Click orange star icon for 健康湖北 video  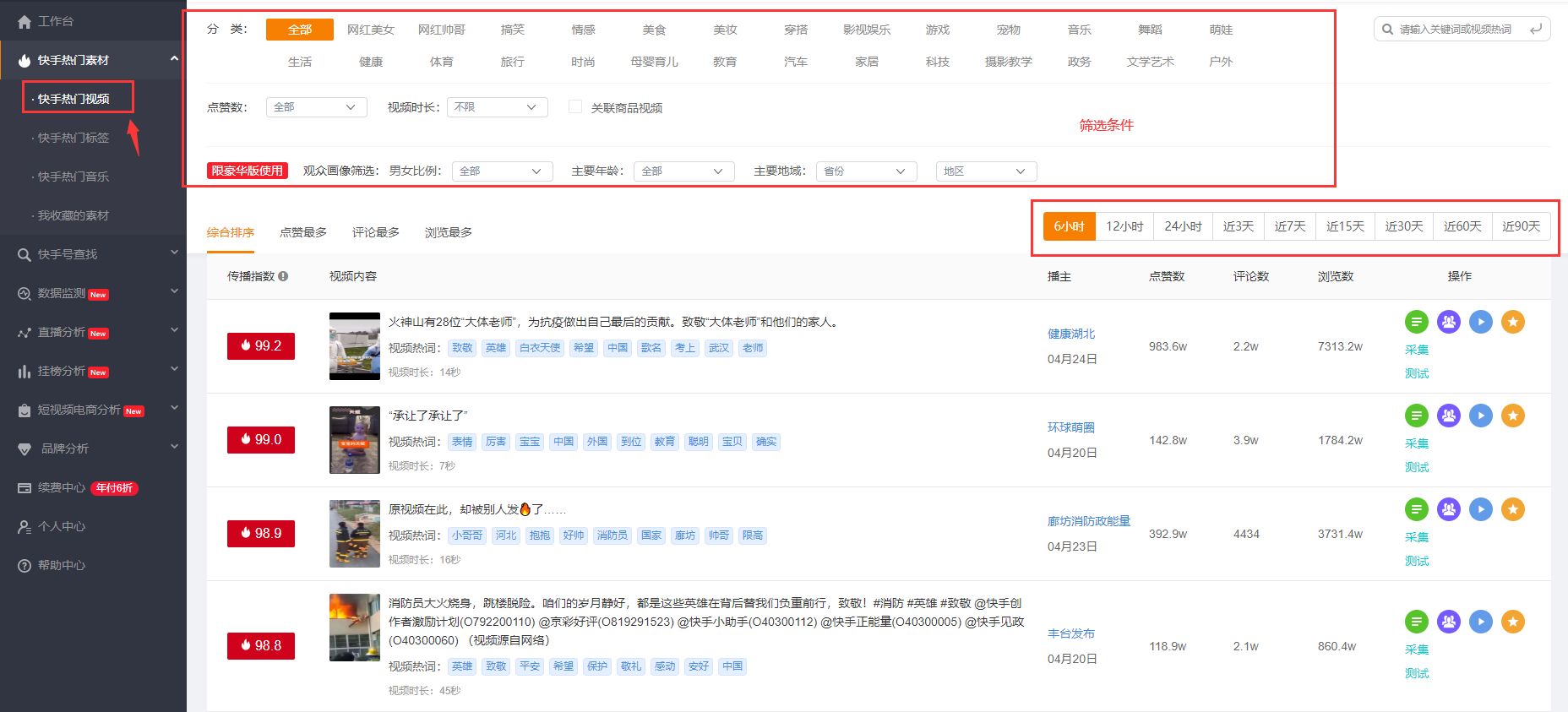coord(1513,322)
